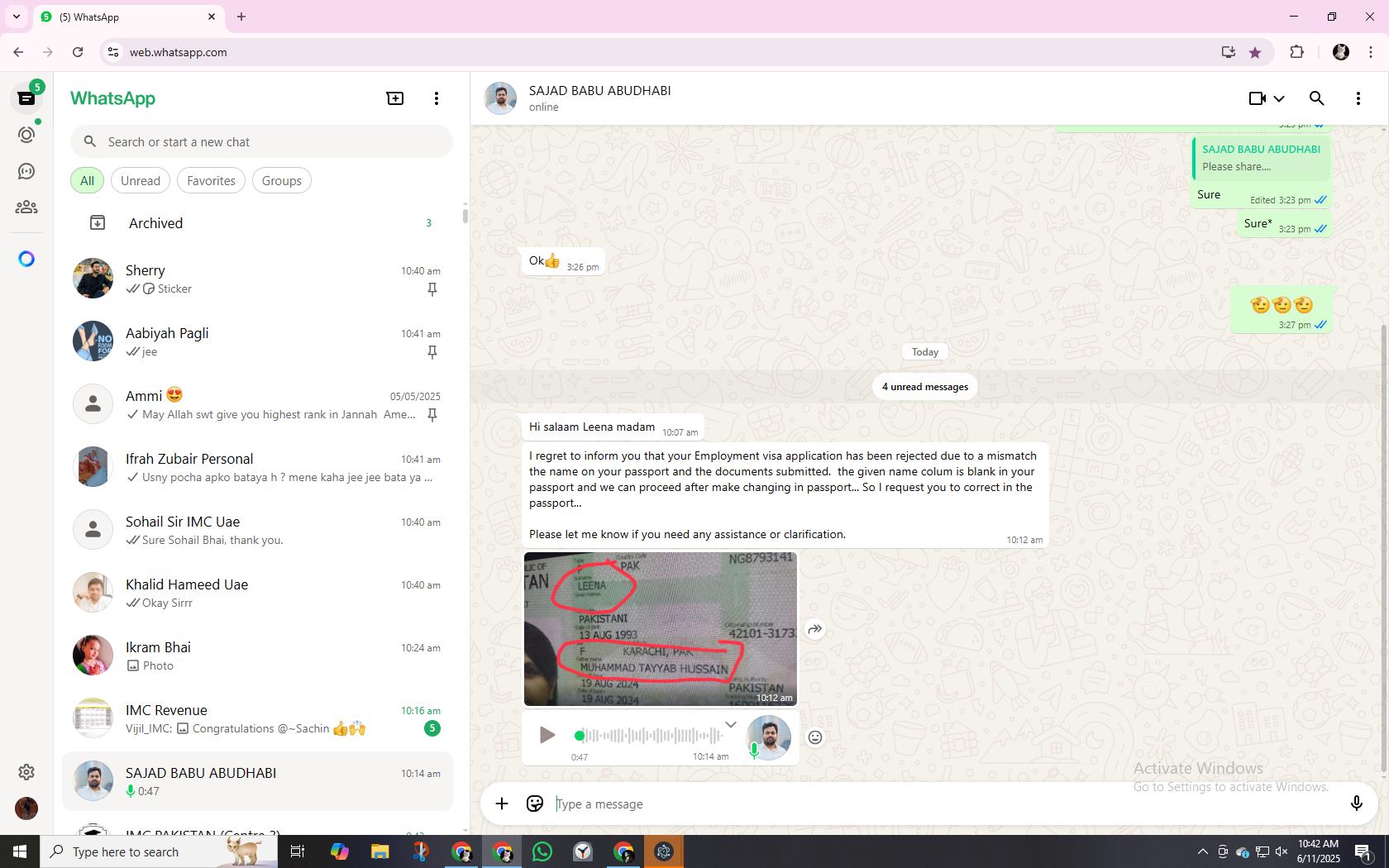Open the Meta AI circle icon
This screenshot has width=1389, height=868.
26,259
